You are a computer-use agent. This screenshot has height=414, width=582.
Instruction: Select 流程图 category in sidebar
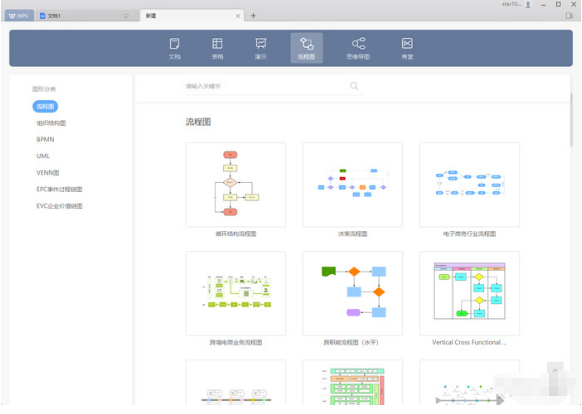45,107
